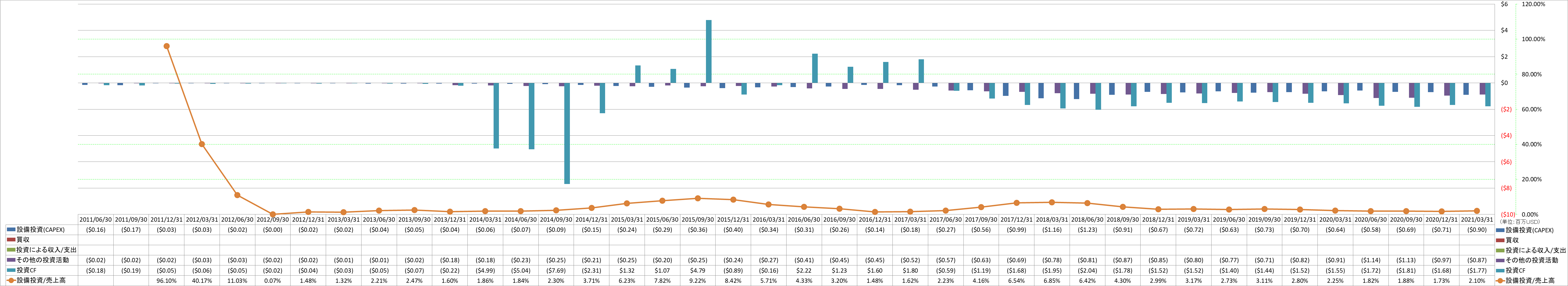Select the 2011/06/30 column header

96,220
